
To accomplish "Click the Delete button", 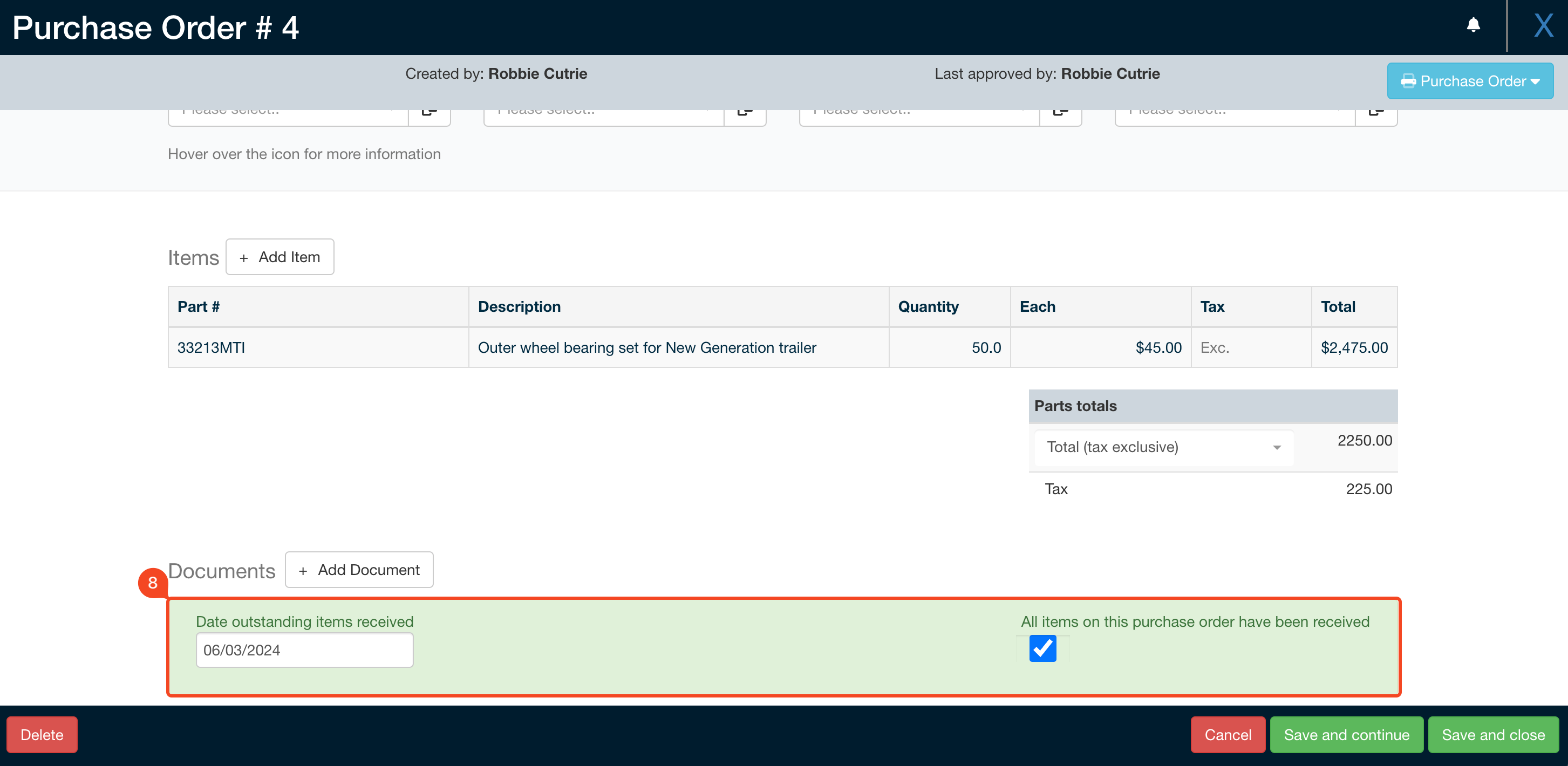I will pos(42,734).
